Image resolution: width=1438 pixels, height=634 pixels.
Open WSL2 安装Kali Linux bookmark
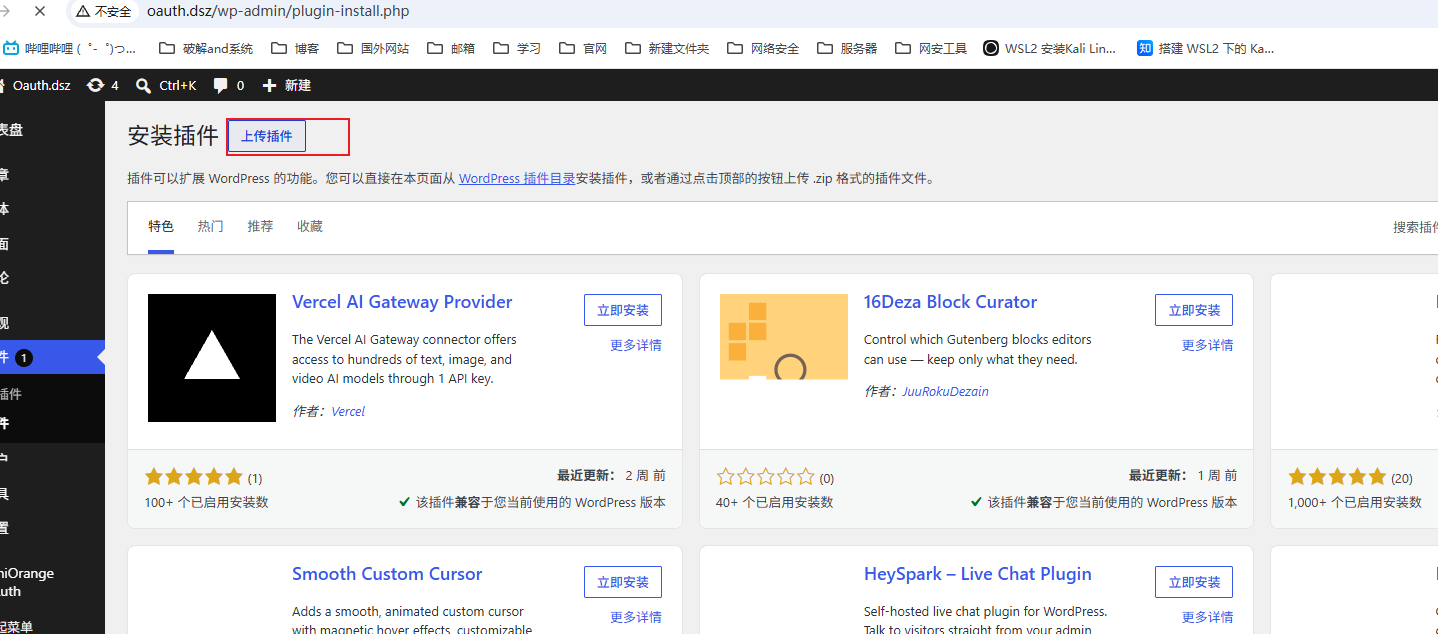tap(1049, 48)
